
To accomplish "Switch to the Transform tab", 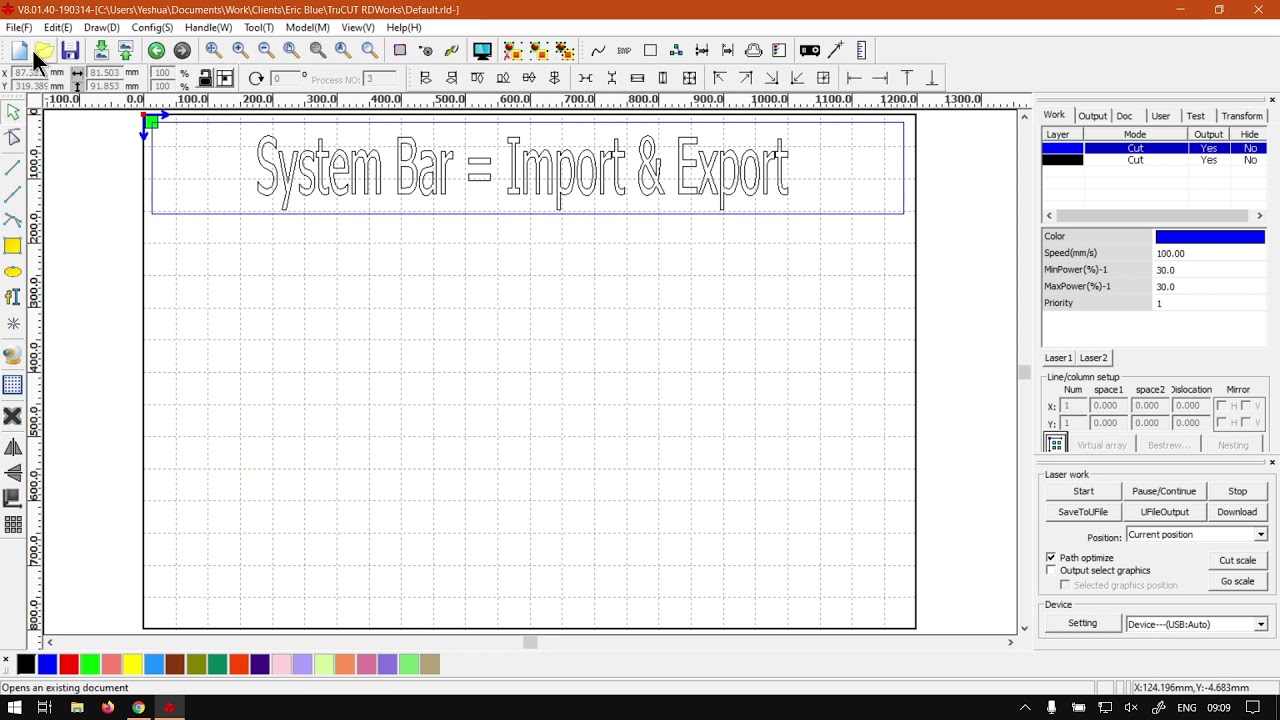I will pyautogui.click(x=1242, y=116).
